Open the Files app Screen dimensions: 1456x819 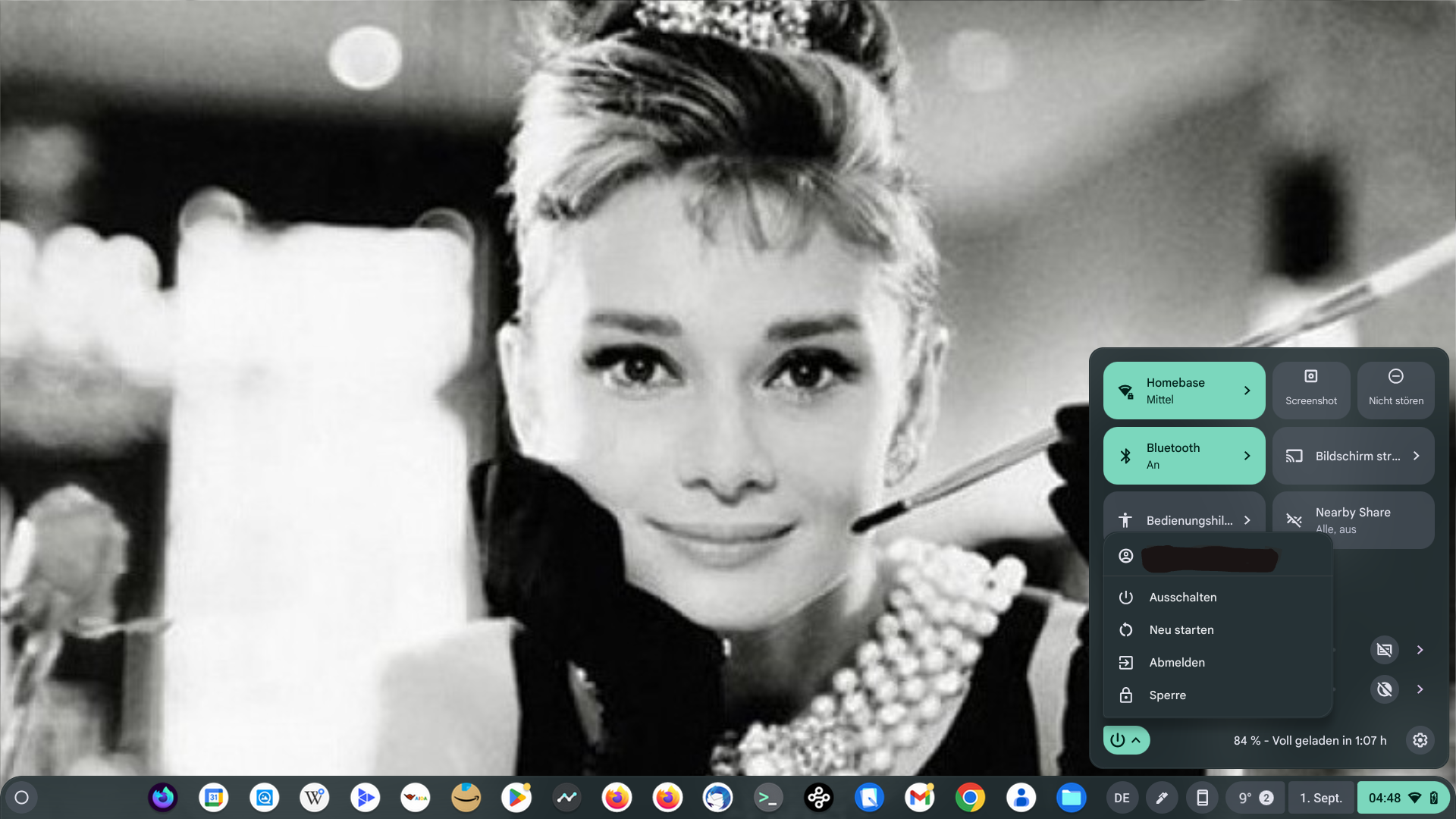point(1071,798)
